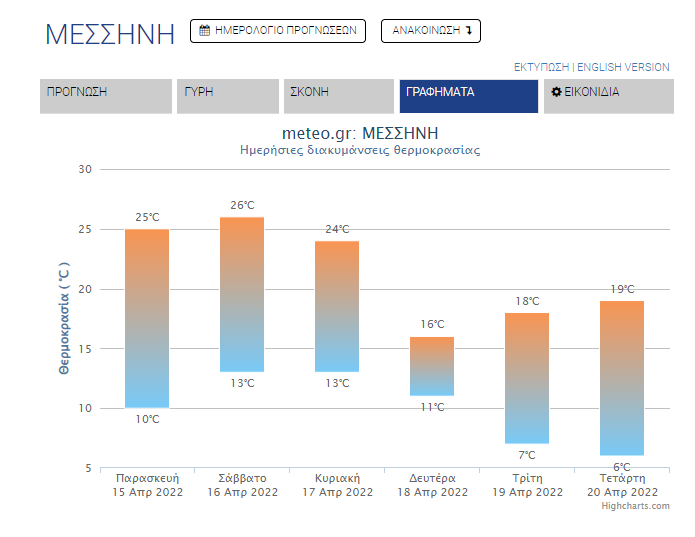Expand the ΑΝΑΚΟΙΝΩΣΗ dropdown
695x537 pixels.
pyautogui.click(x=431, y=31)
